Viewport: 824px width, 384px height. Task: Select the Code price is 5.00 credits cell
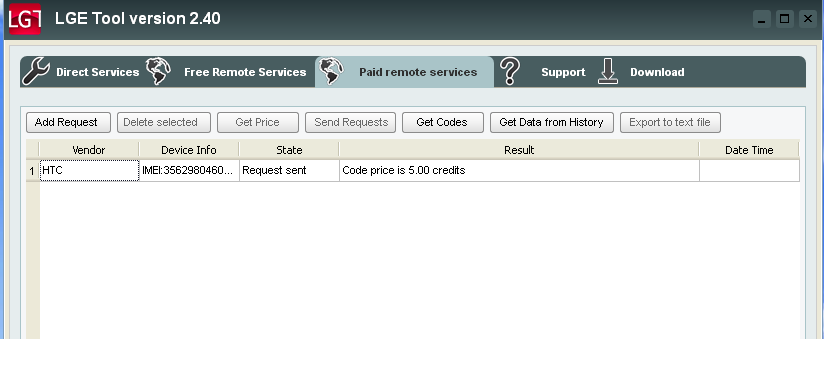(x=519, y=171)
